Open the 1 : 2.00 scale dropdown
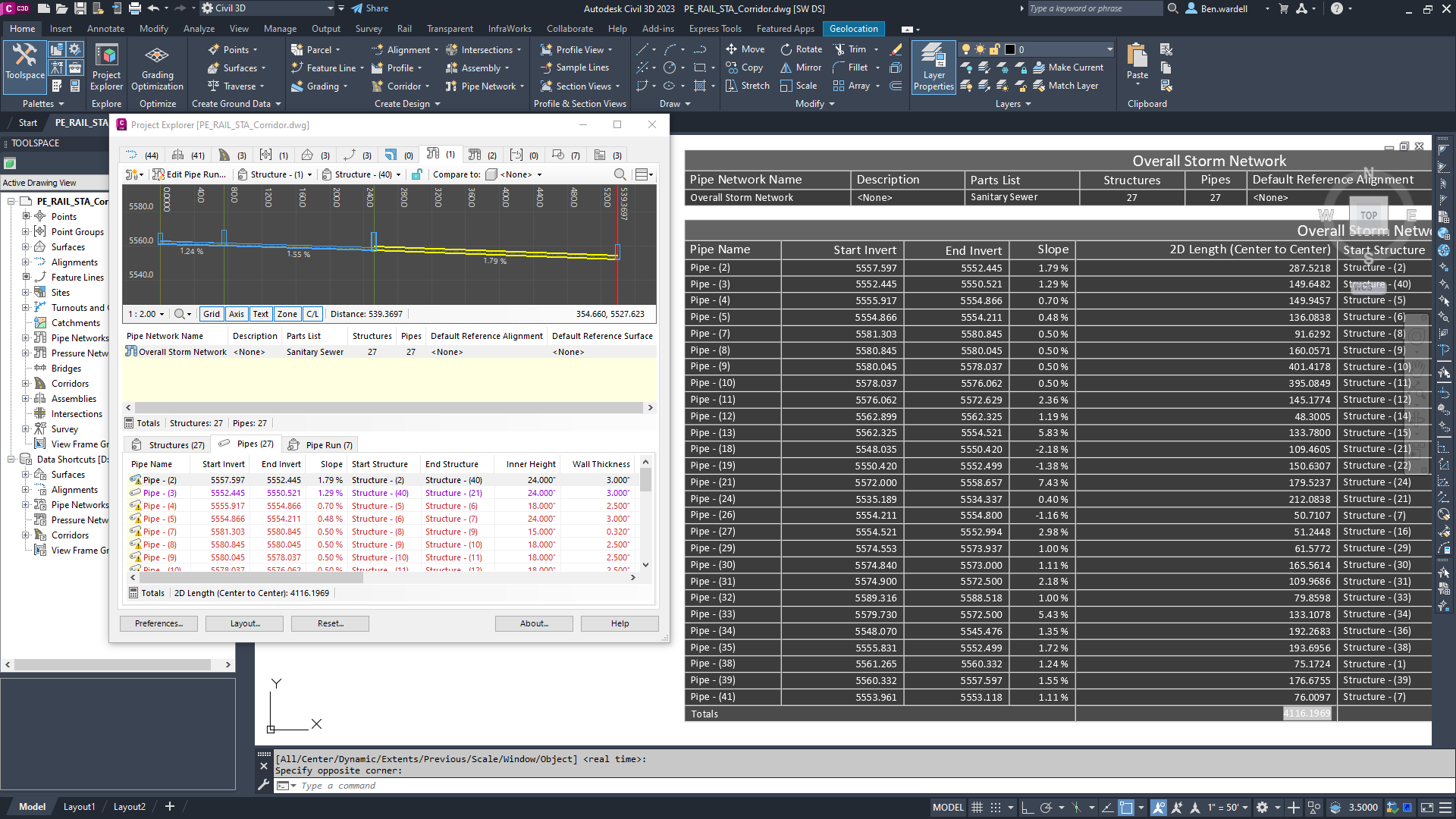Viewport: 1456px width, 819px height. point(146,314)
